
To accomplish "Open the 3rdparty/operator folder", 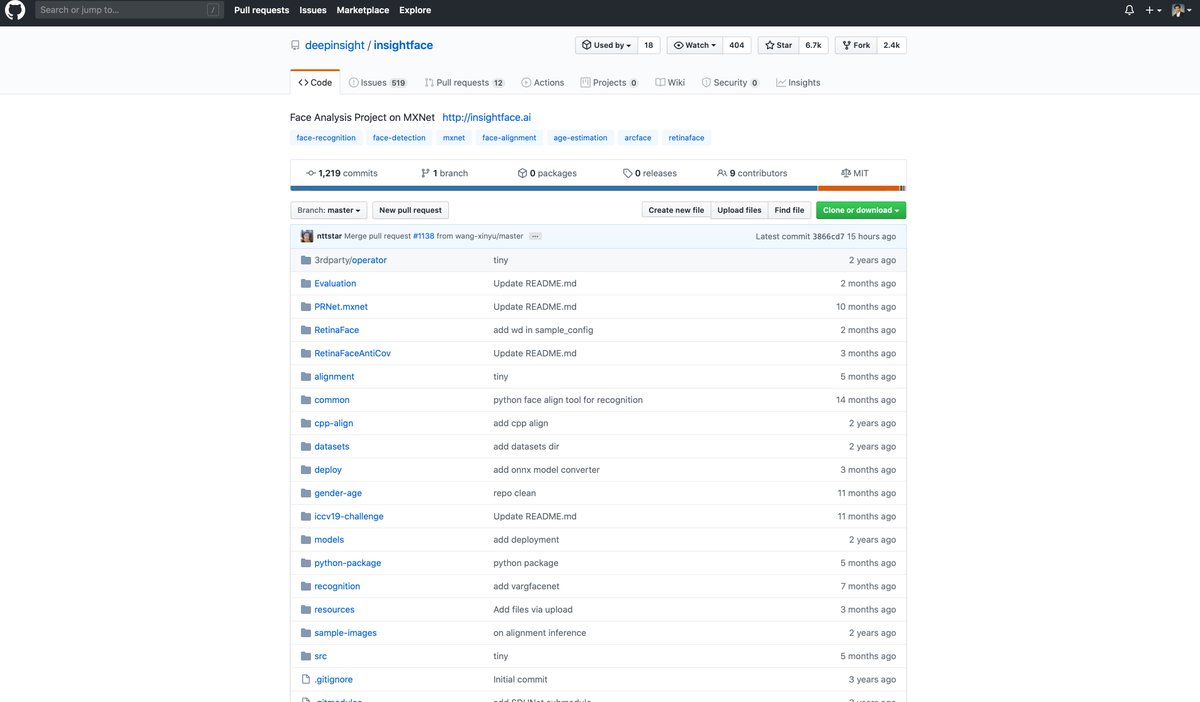I will coord(350,260).
